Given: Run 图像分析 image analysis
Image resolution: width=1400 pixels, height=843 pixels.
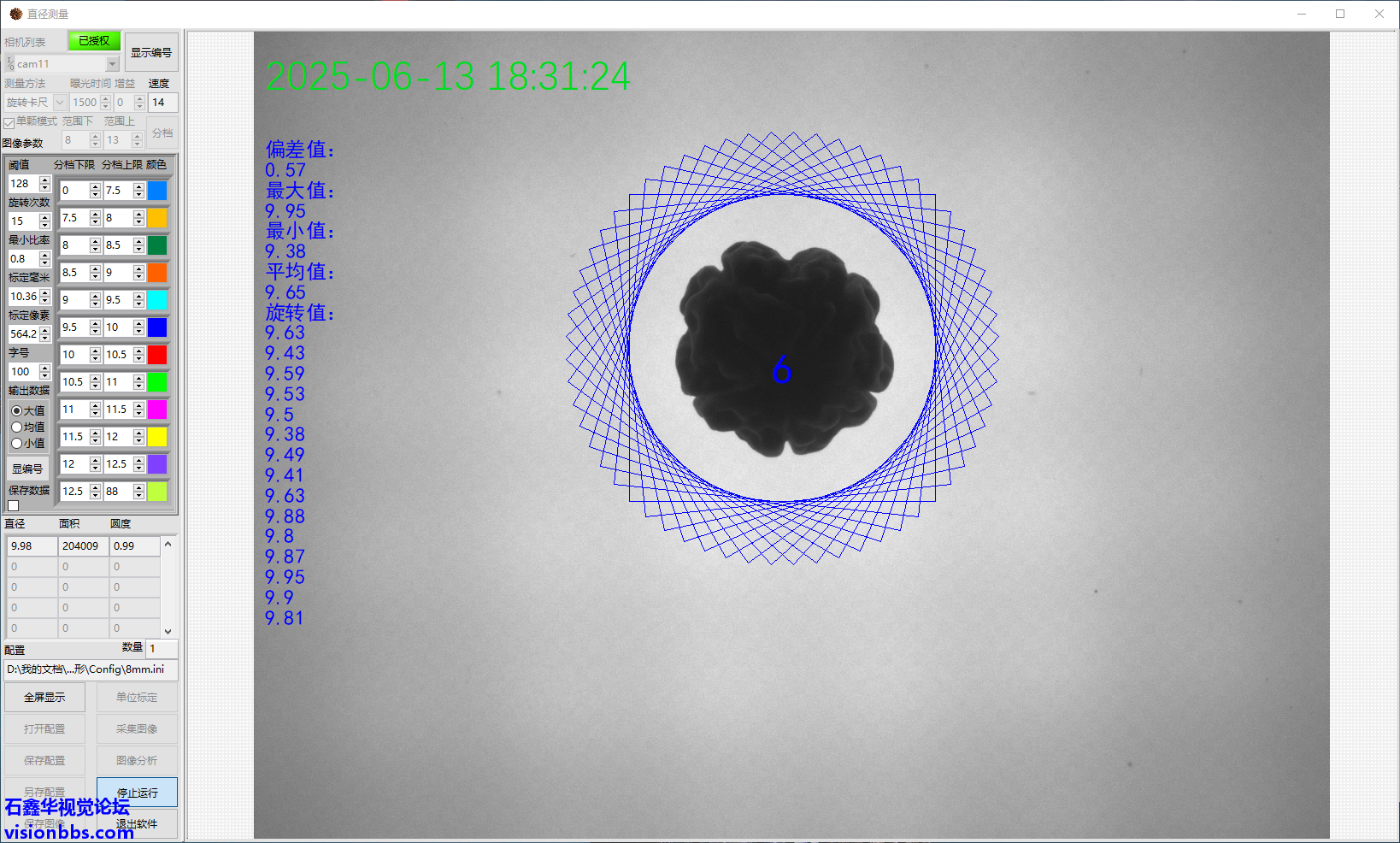Looking at the screenshot, I should [137, 760].
